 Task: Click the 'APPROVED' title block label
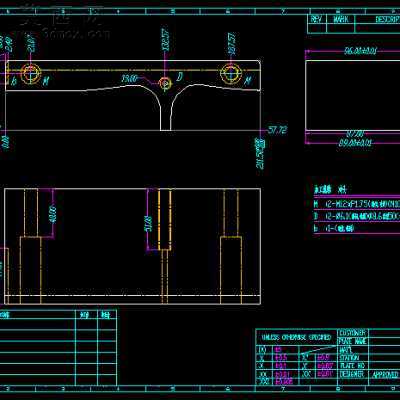coord(385,375)
